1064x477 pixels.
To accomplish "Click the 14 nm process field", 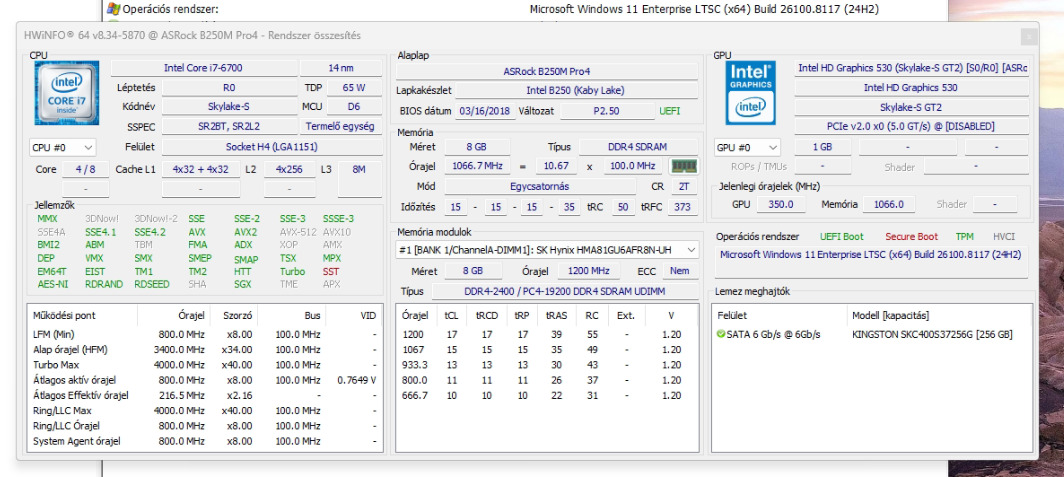I will (x=341, y=69).
